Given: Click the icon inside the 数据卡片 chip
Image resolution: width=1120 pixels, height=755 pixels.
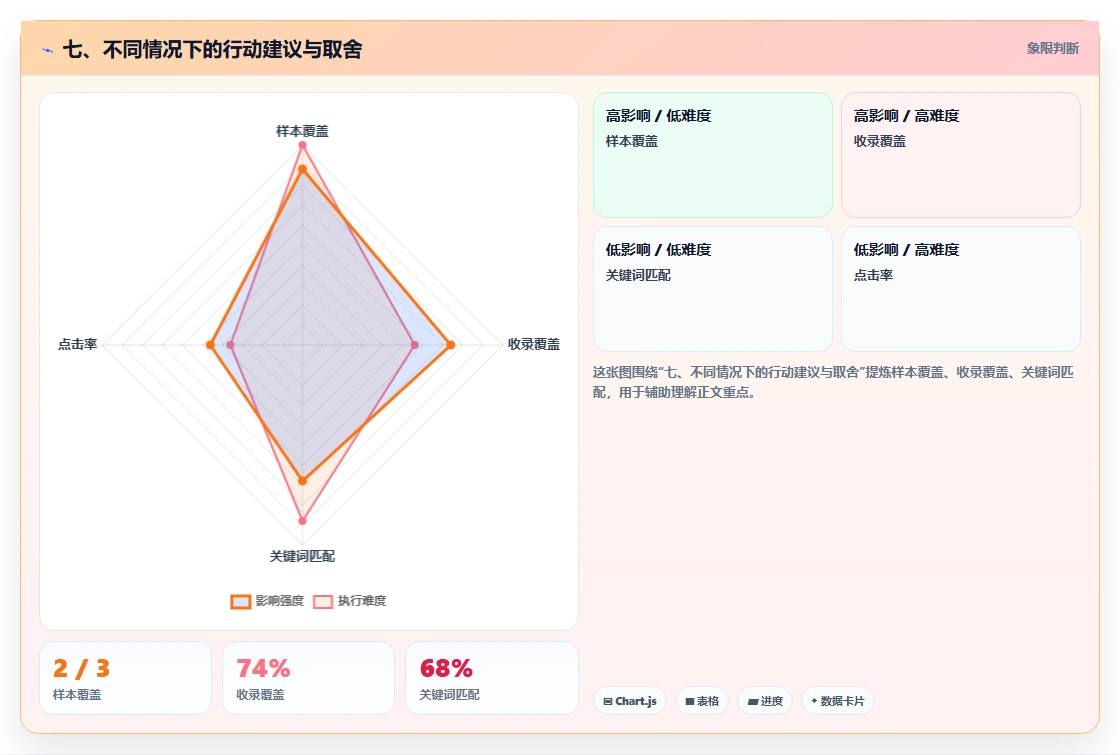Looking at the screenshot, I should pos(814,701).
